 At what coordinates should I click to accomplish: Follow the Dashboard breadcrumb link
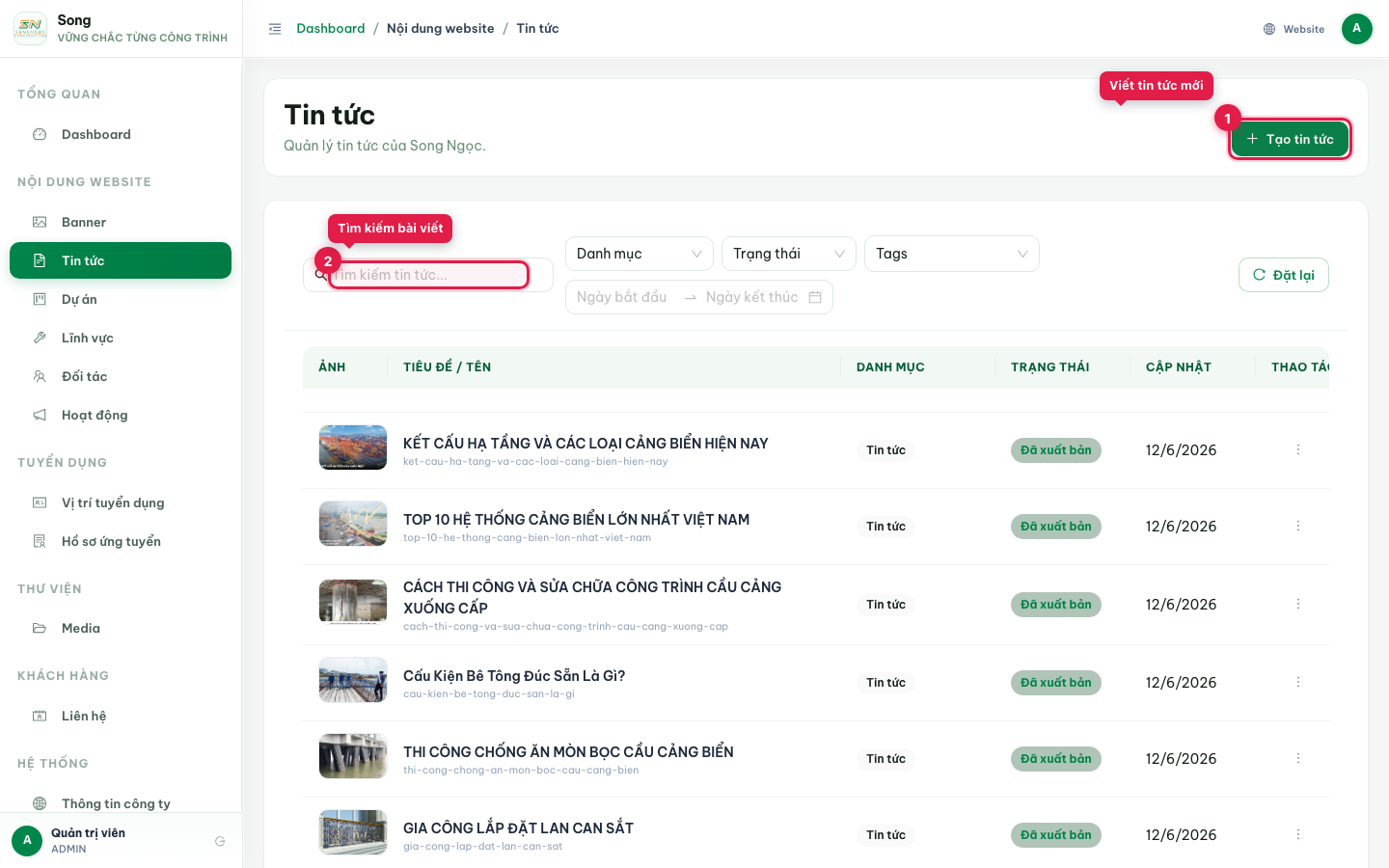[x=331, y=28]
